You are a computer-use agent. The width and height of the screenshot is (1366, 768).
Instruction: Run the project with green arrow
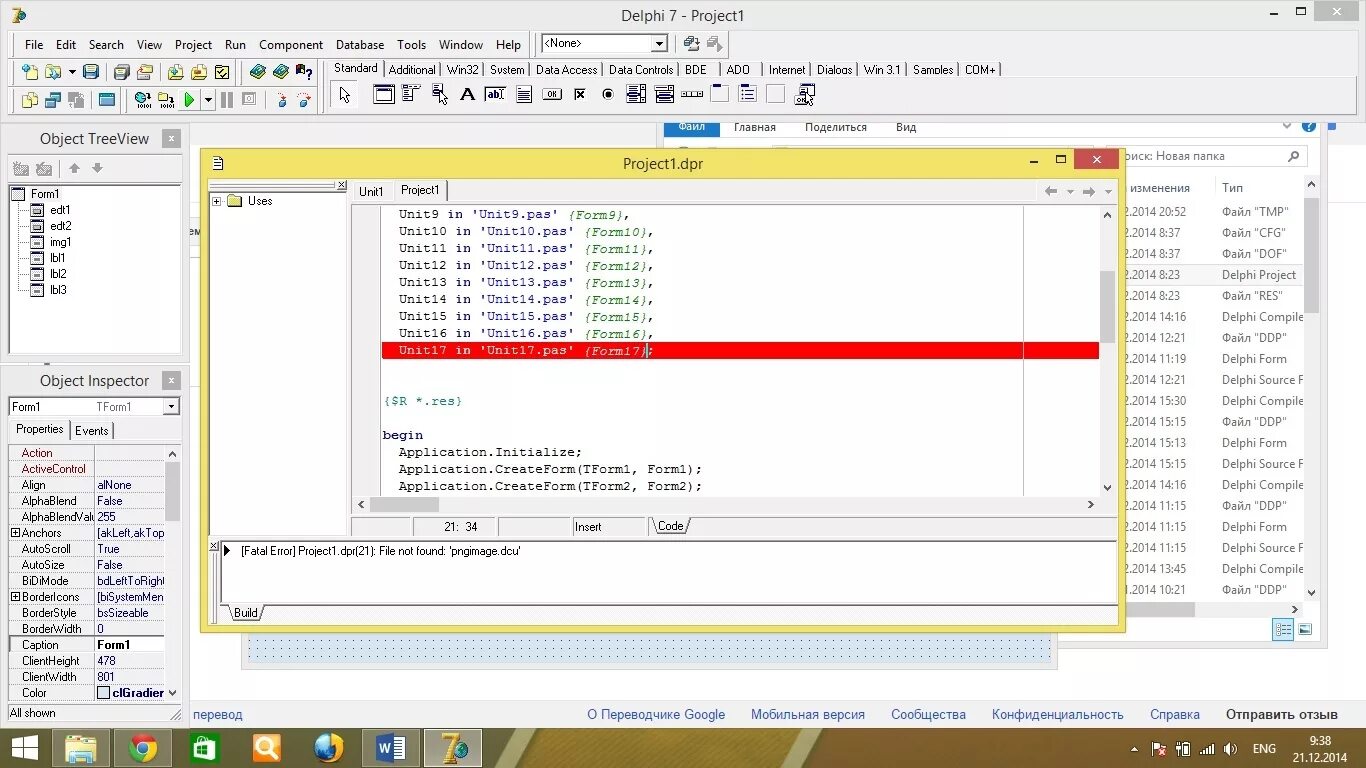(x=189, y=99)
